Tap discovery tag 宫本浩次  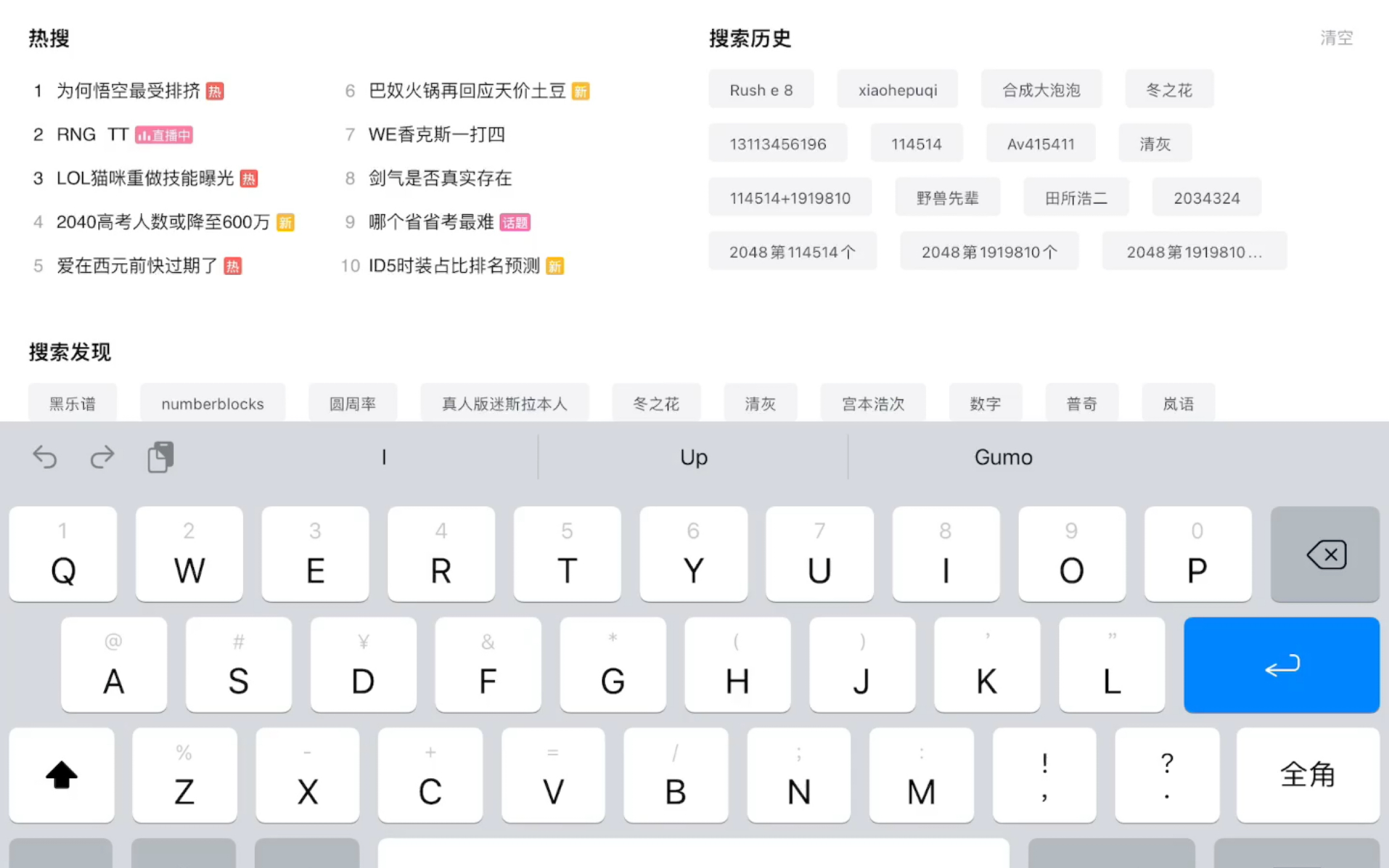point(873,403)
